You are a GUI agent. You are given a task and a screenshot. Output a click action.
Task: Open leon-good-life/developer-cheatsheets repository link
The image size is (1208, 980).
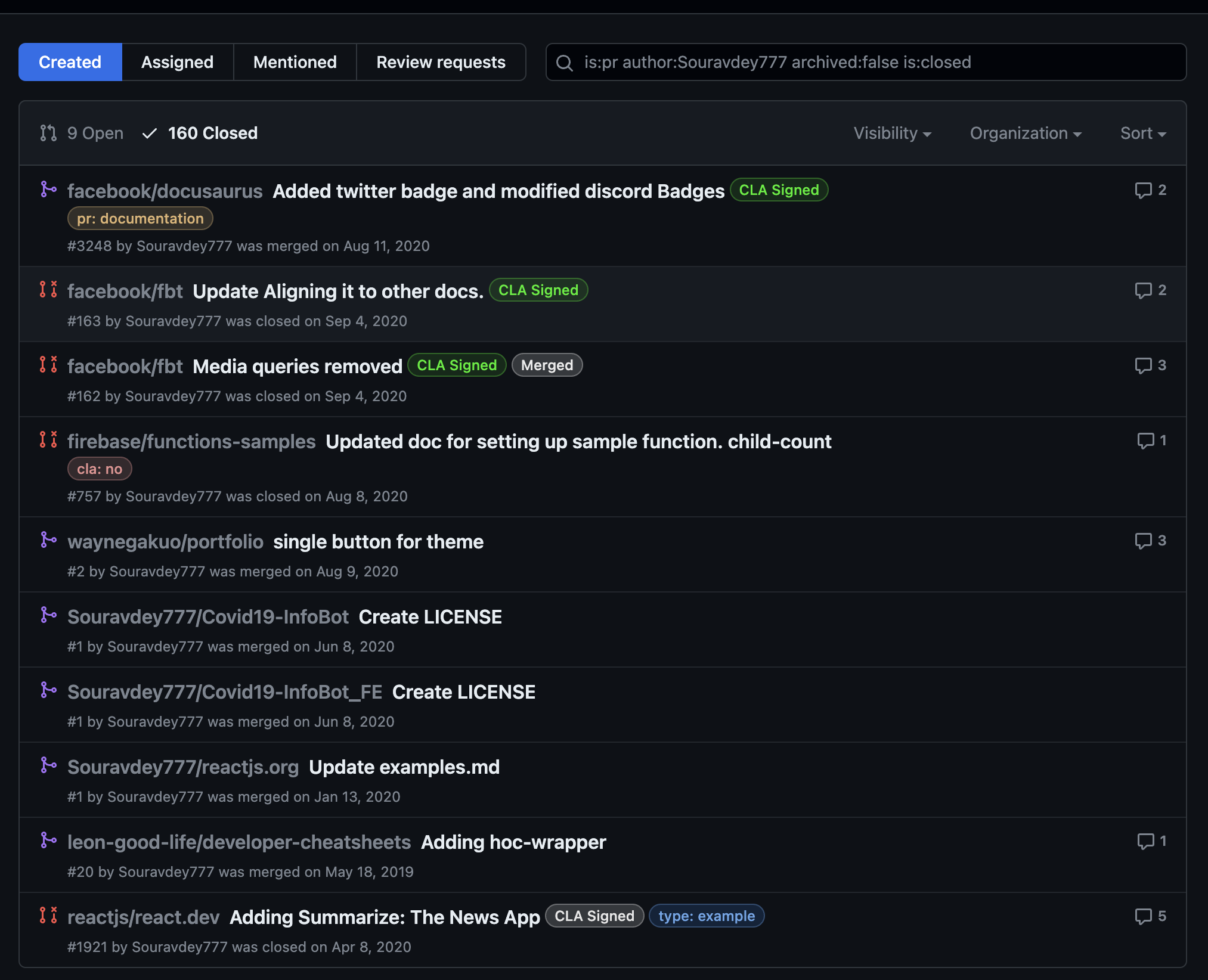239,842
